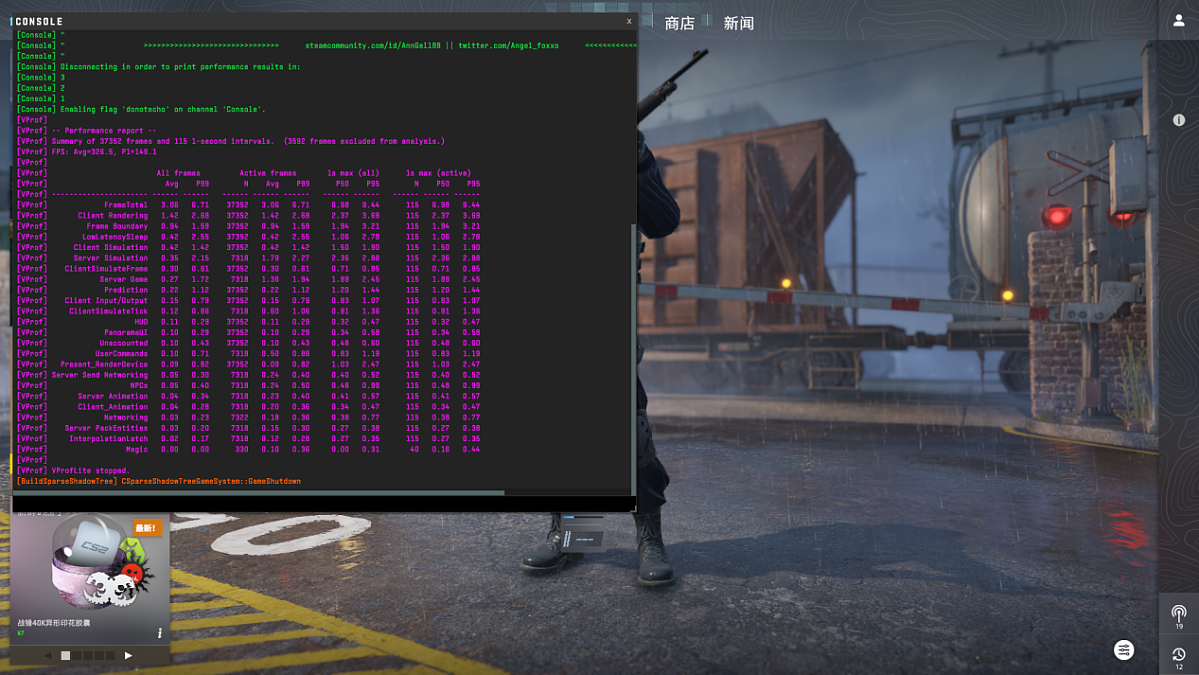Click the Server Send Networking row label
This screenshot has height=675, width=1199.
[x=99, y=375]
